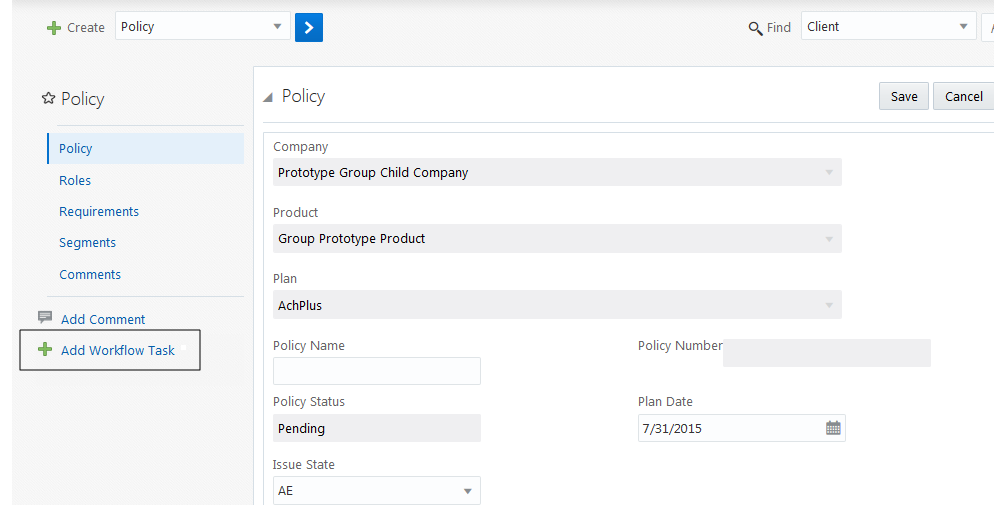This screenshot has width=994, height=505.
Task: Click the green plus Add Workflow Task icon
Action: tap(44, 350)
